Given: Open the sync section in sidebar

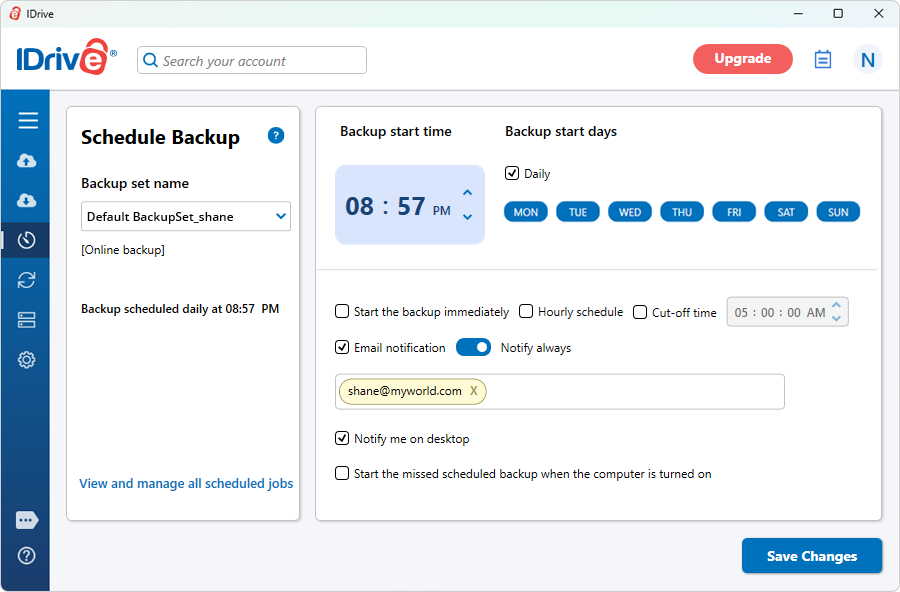Looking at the screenshot, I should [x=27, y=280].
